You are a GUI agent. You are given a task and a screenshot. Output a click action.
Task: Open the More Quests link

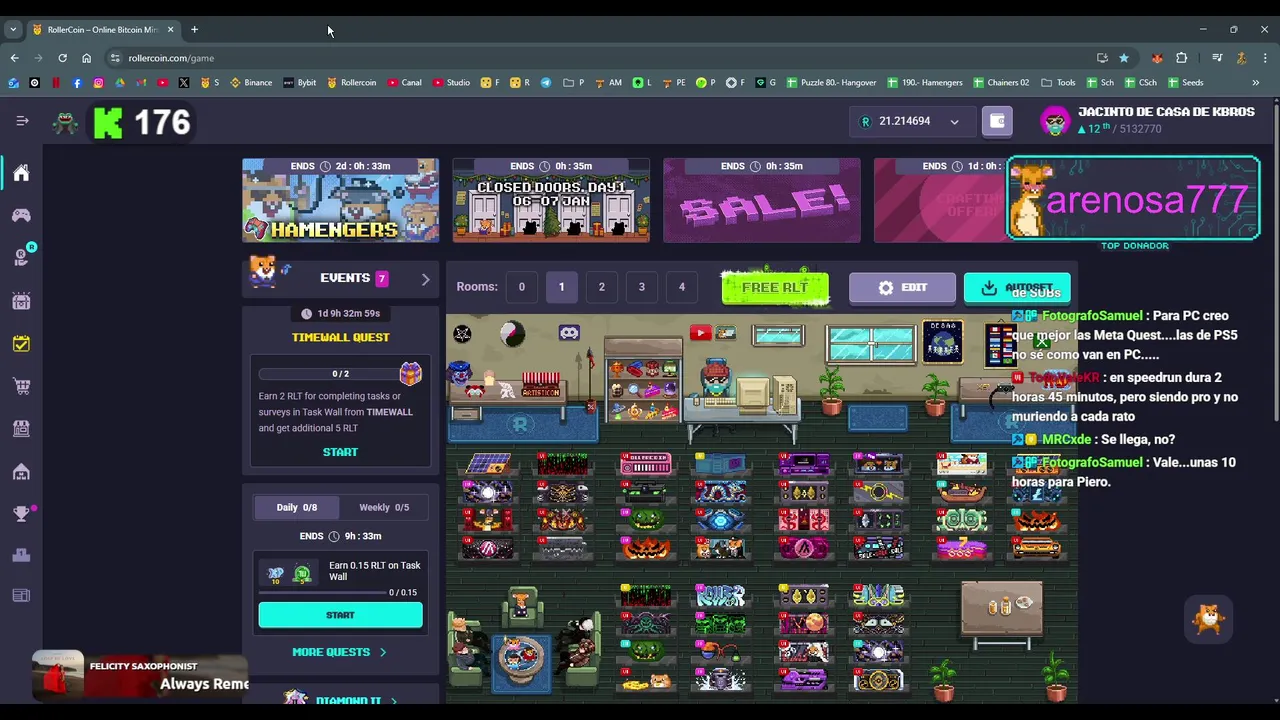click(339, 652)
